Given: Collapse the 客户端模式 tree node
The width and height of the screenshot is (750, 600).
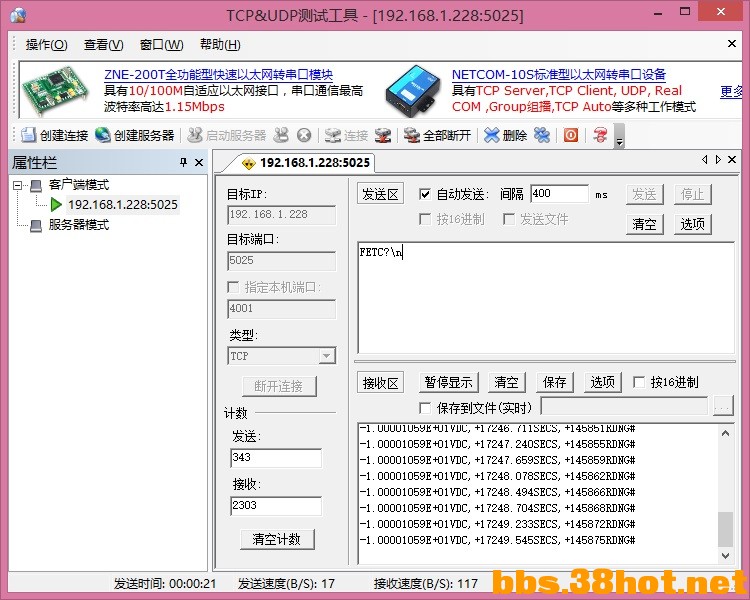Looking at the screenshot, I should [17, 185].
